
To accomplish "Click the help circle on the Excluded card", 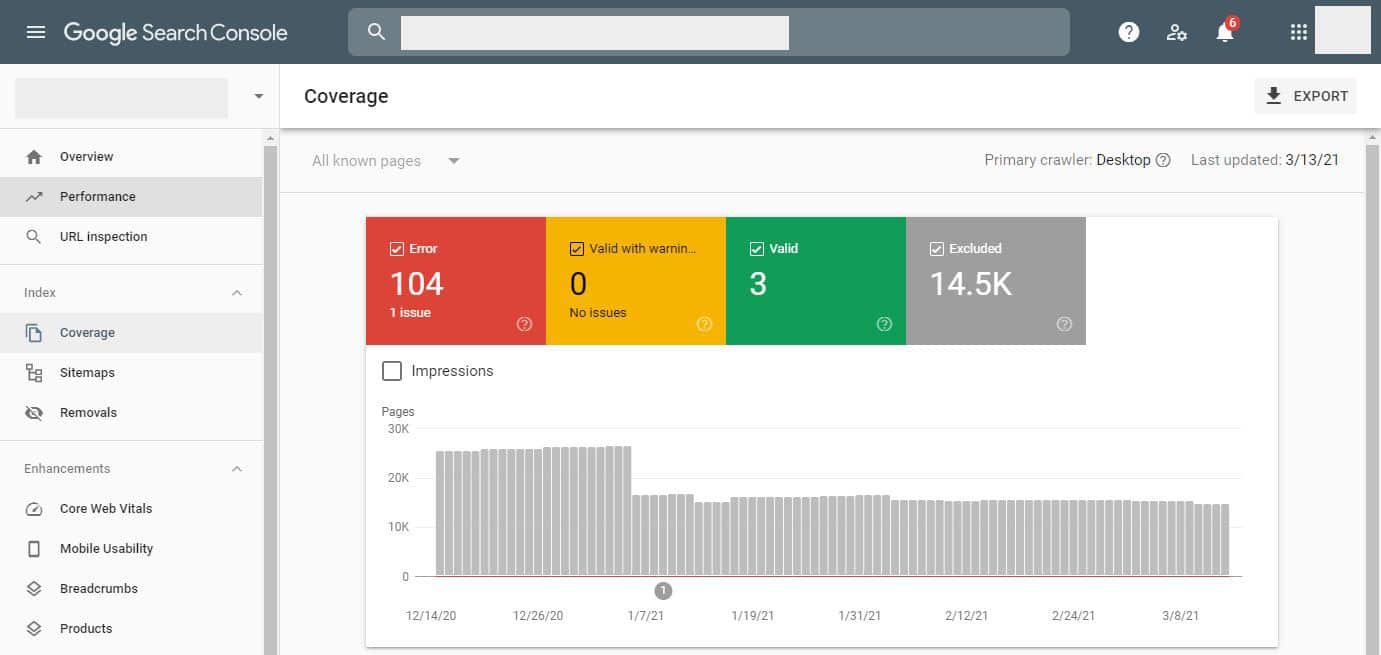I will click(1063, 324).
